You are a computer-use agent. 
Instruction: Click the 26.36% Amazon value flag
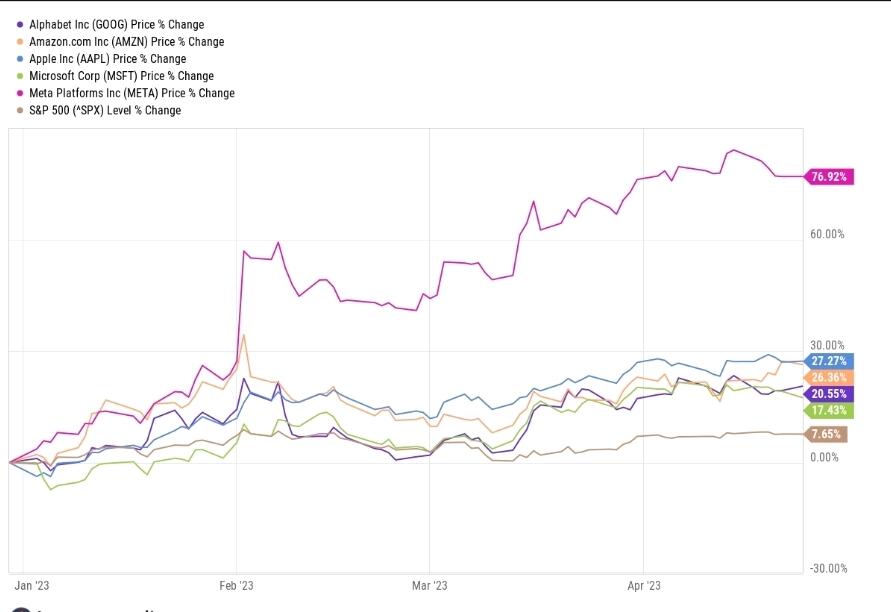829,377
